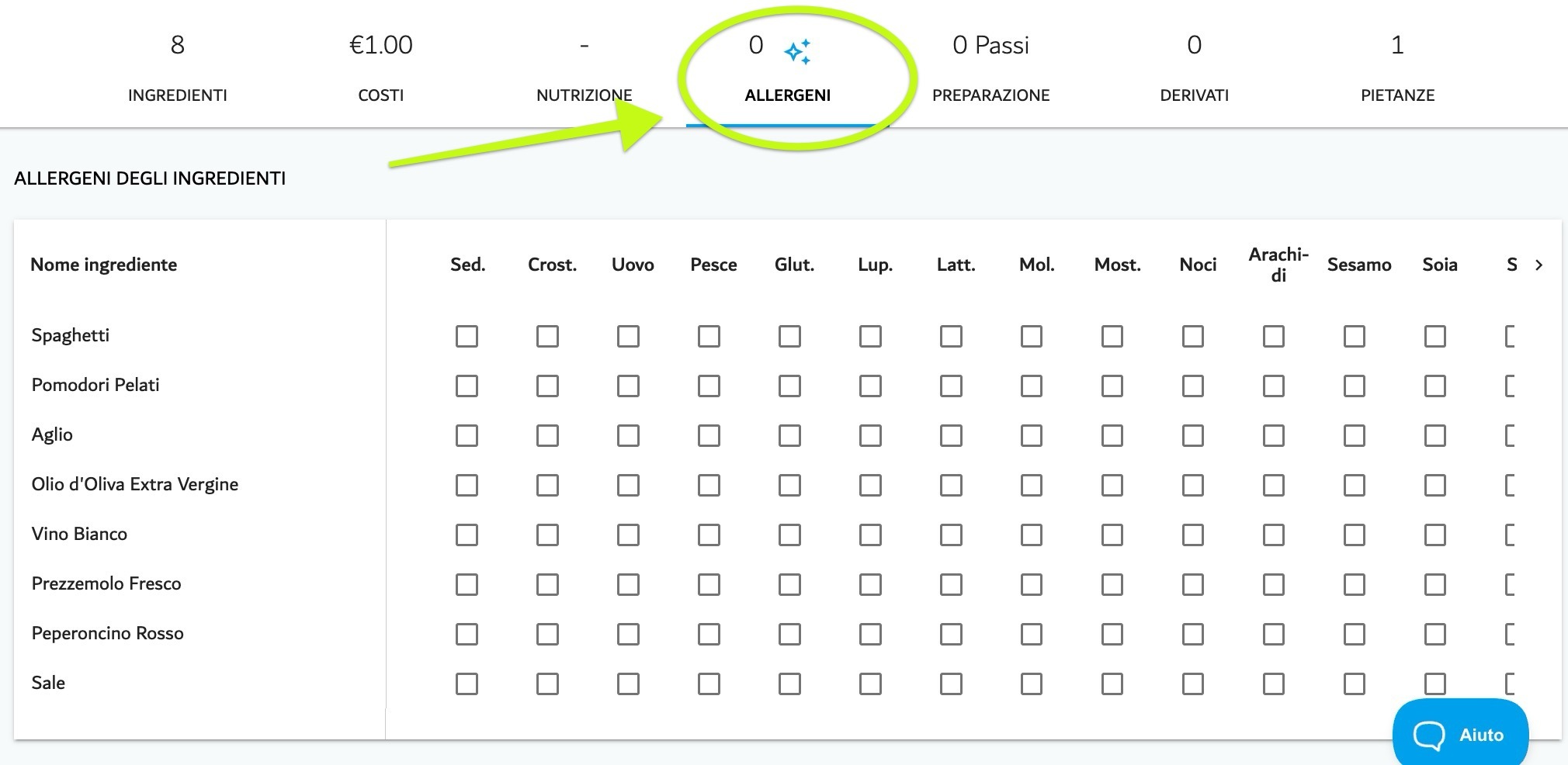1568x765 pixels.
Task: Click the chat bubble icon on Aiuto
Action: tap(1428, 735)
